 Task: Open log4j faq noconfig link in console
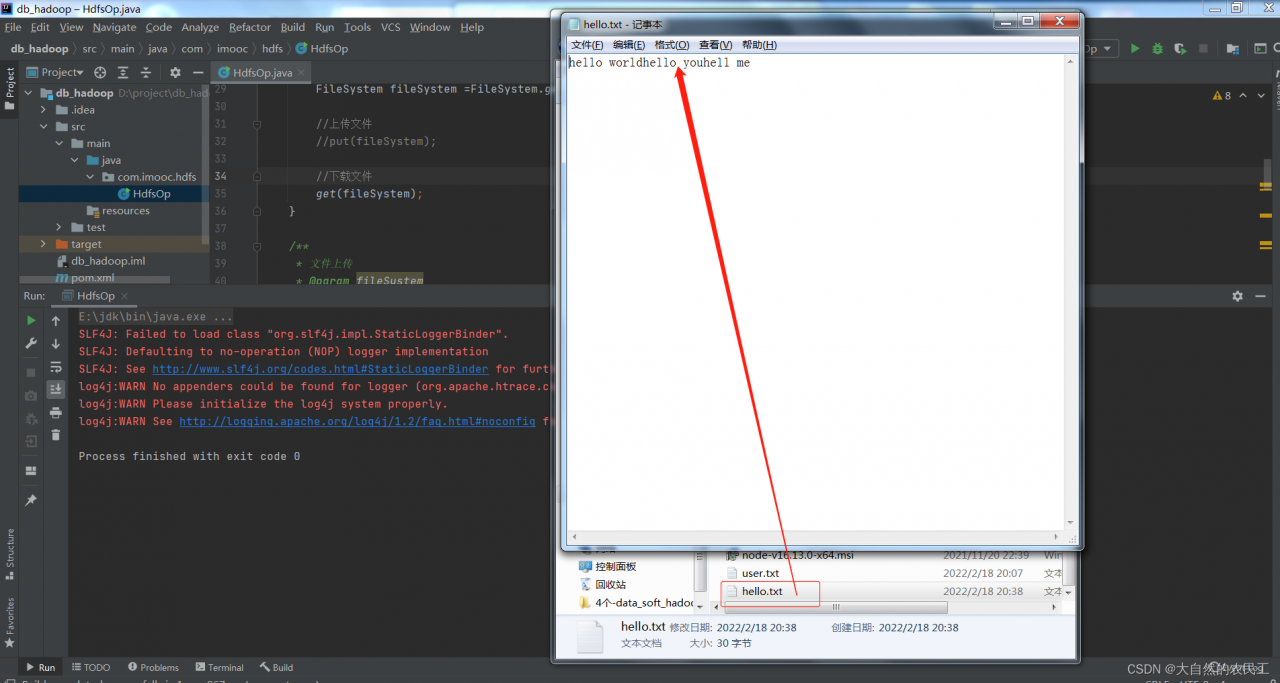click(357, 421)
